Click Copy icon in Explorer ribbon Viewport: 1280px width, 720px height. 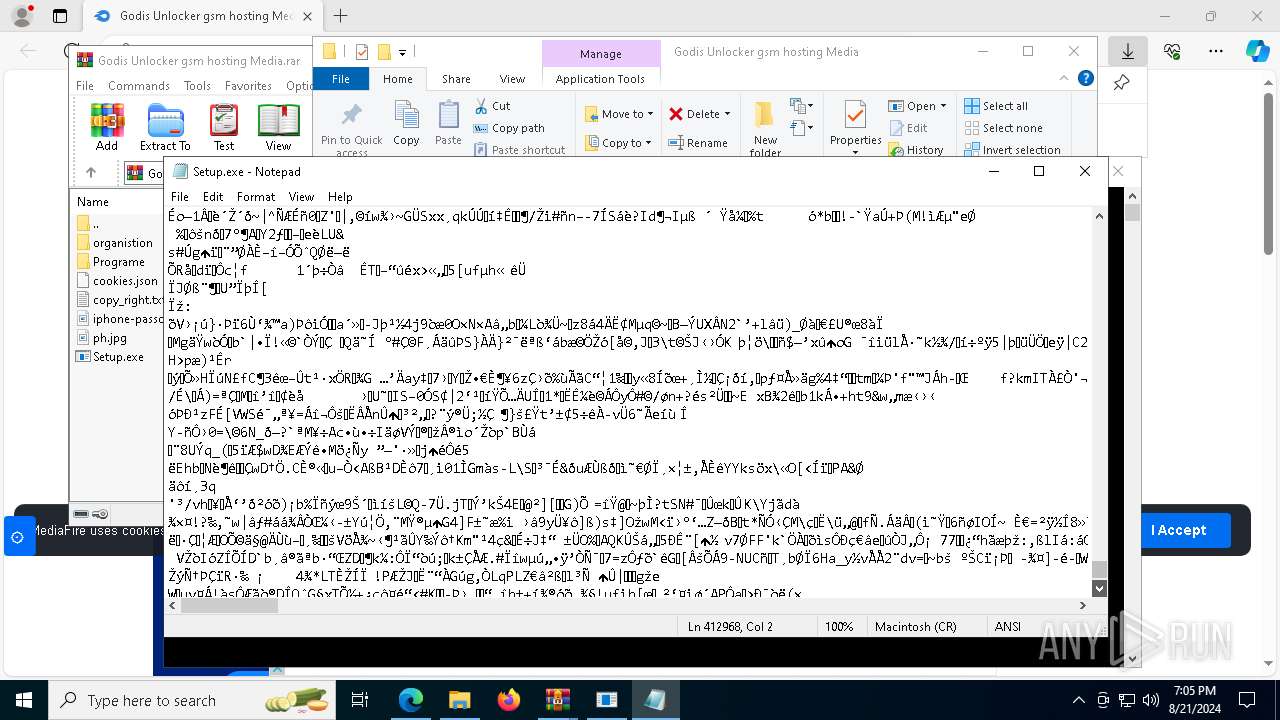click(x=406, y=124)
